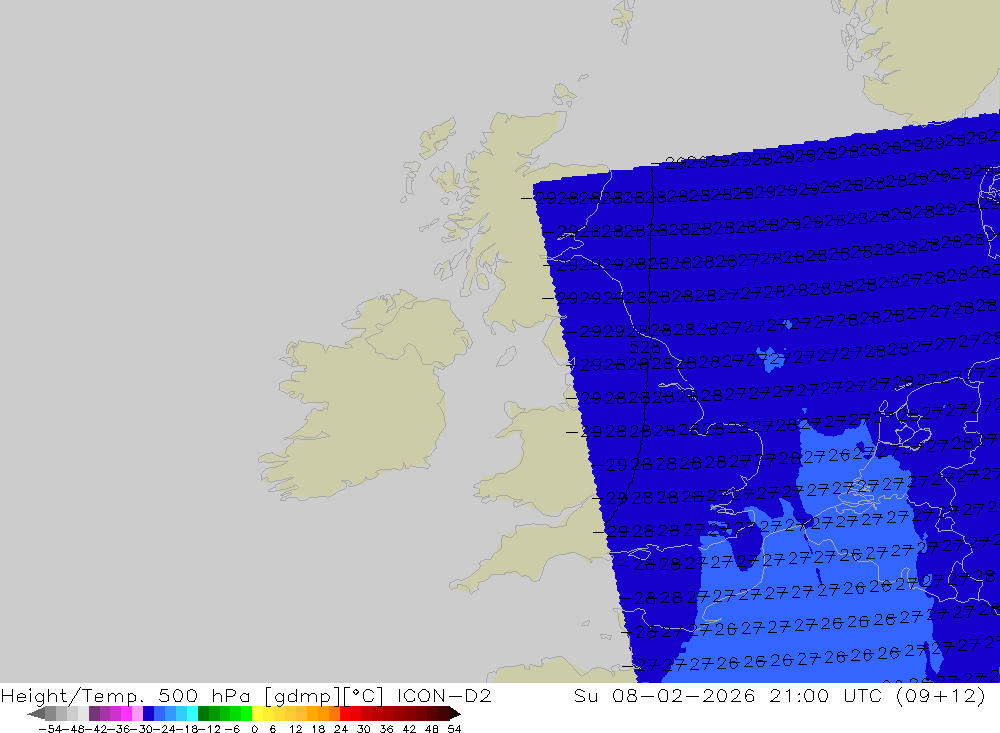The width and height of the screenshot is (1000, 733).
Task: Click the 12 colorbar scale label
Action: [x=295, y=729]
